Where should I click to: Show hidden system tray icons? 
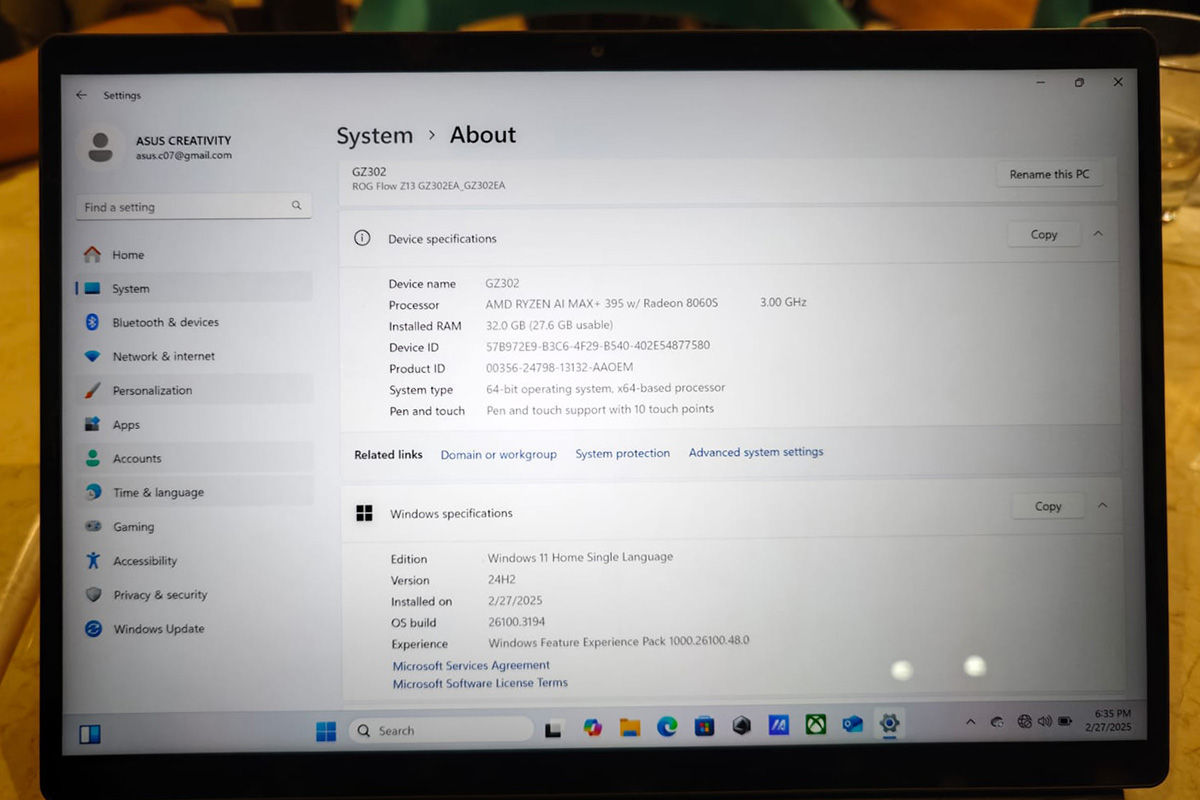pyautogui.click(x=970, y=721)
